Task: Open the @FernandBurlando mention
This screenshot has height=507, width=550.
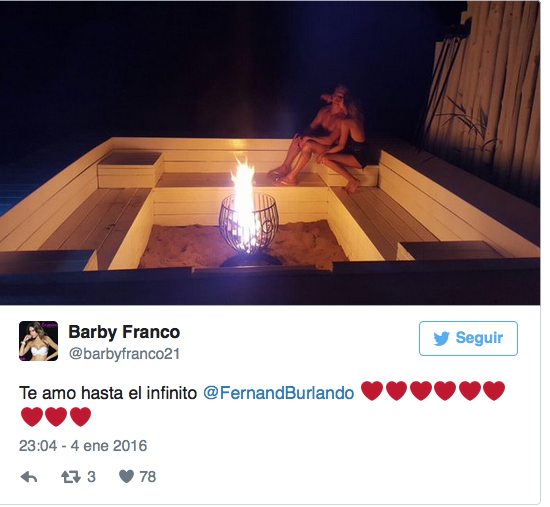Action: [x=279, y=393]
